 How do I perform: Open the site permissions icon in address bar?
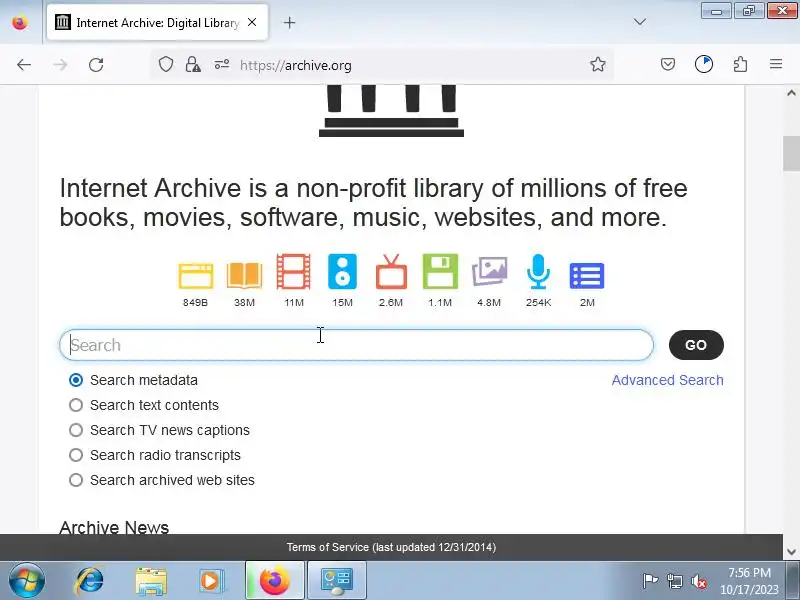221,65
